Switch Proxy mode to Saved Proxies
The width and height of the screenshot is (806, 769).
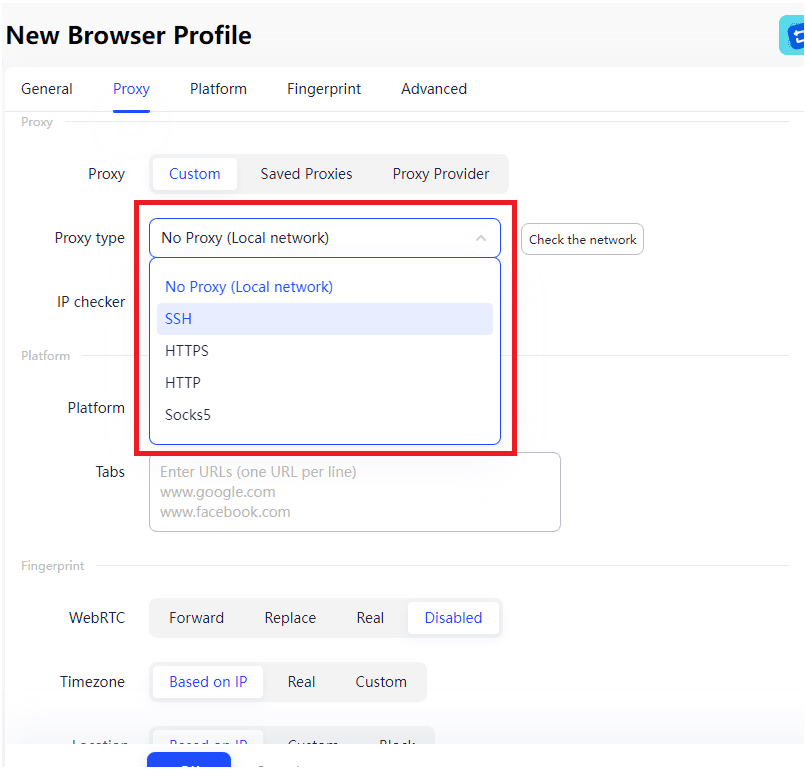(x=306, y=174)
